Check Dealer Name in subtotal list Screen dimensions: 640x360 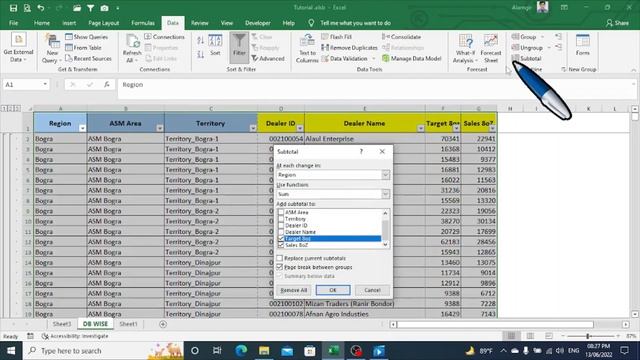[281, 232]
